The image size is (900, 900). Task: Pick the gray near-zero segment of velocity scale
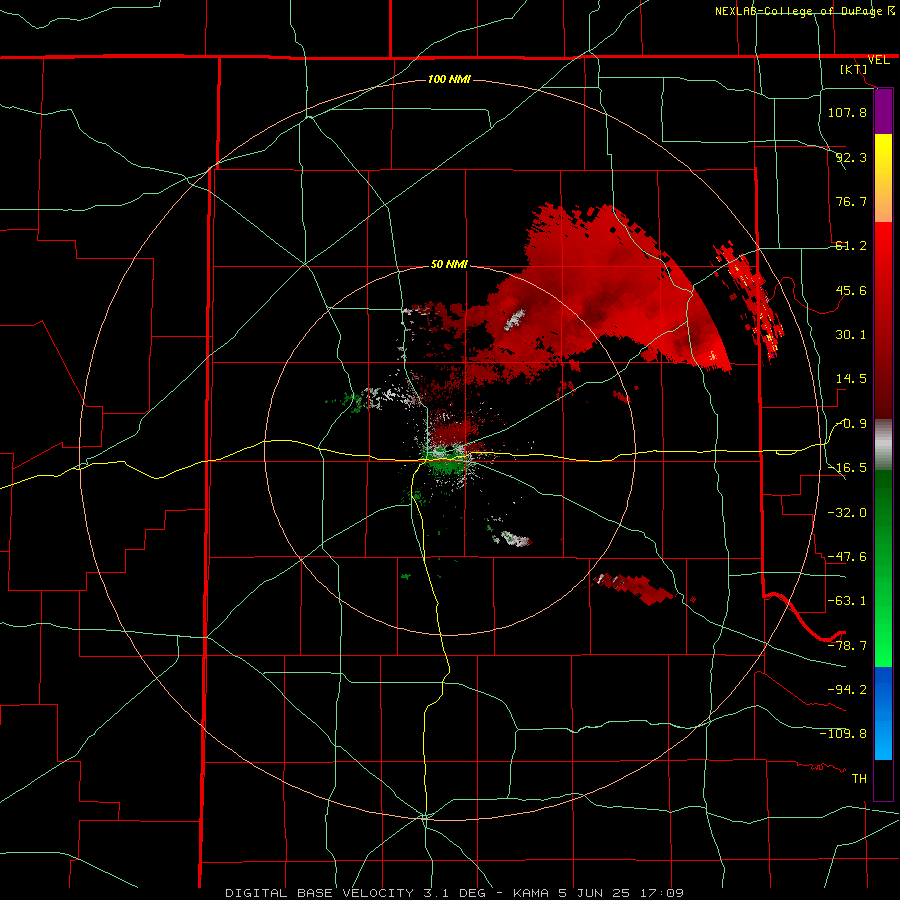pyautogui.click(x=883, y=445)
